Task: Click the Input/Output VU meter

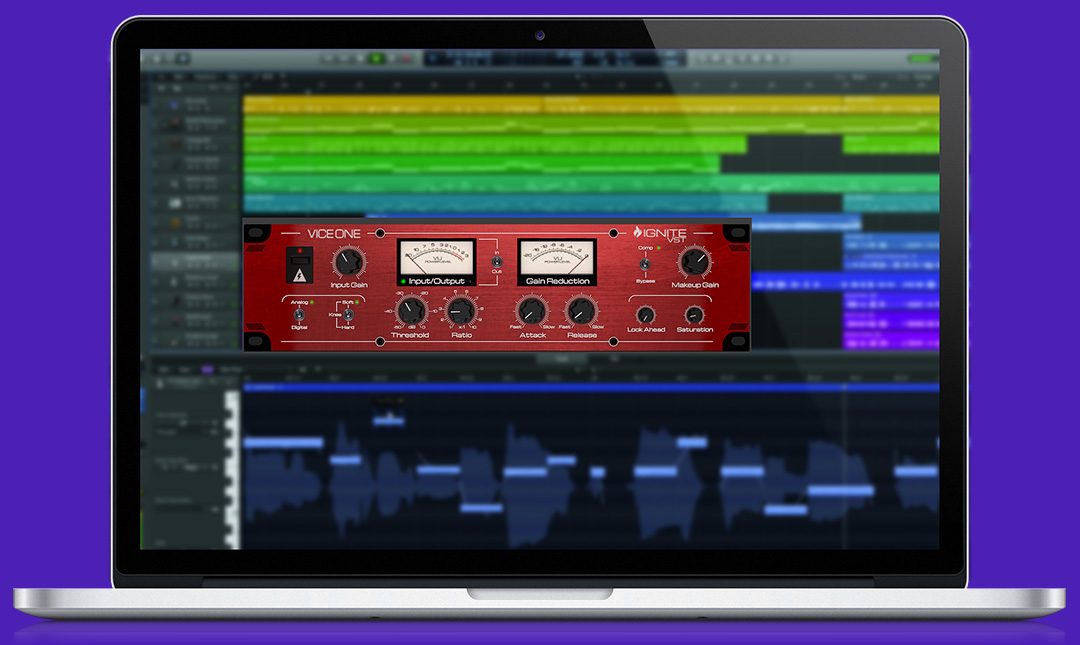Action: click(437, 262)
